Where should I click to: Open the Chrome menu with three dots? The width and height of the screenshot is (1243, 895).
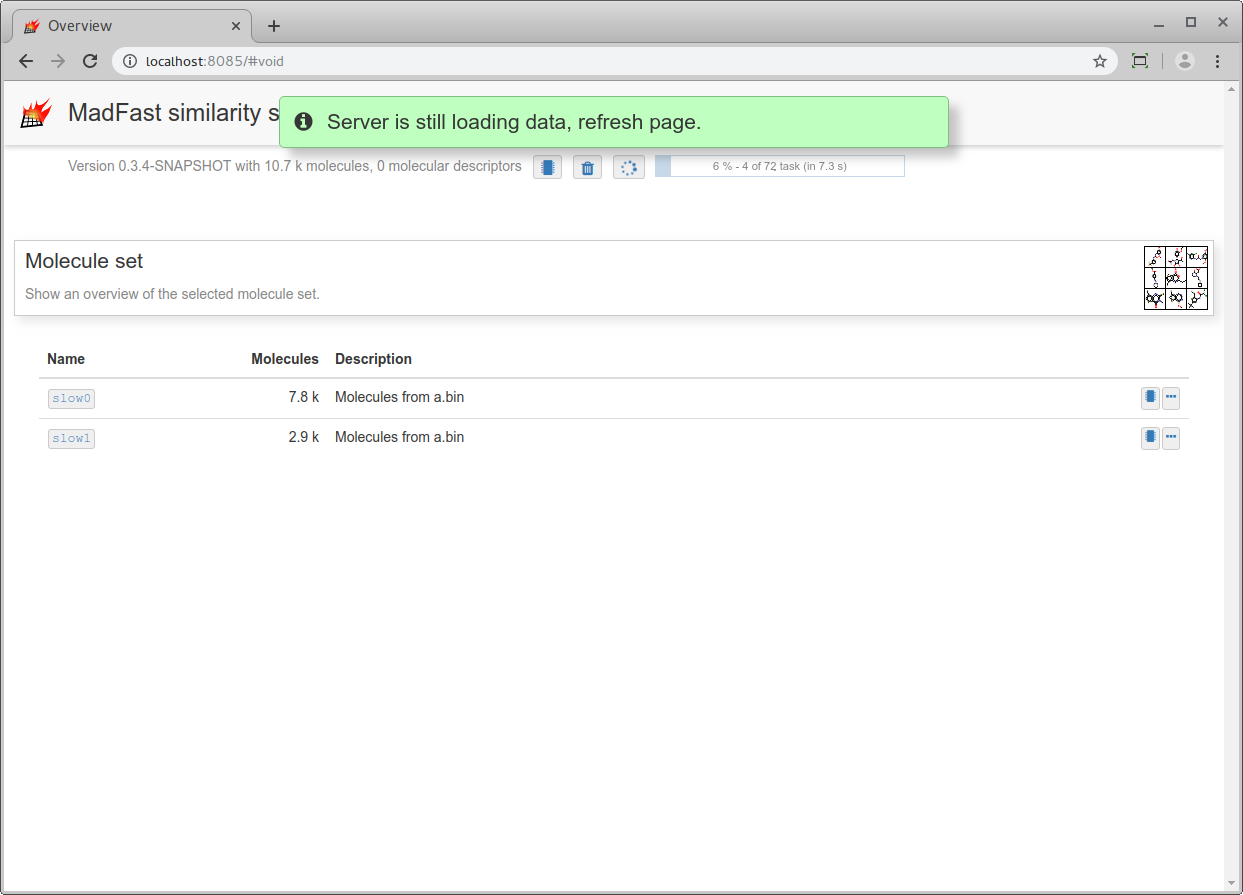tap(1219, 61)
